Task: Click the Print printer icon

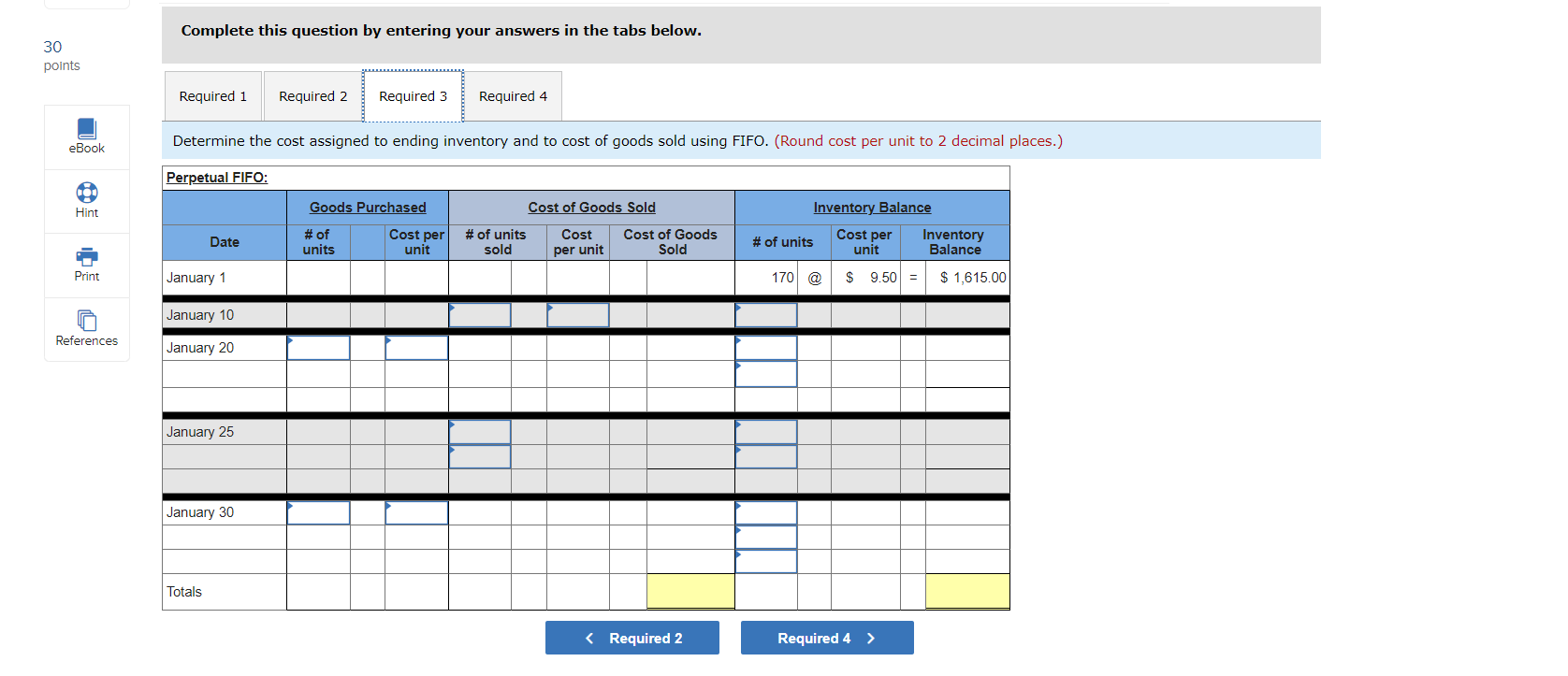Action: coord(87,256)
